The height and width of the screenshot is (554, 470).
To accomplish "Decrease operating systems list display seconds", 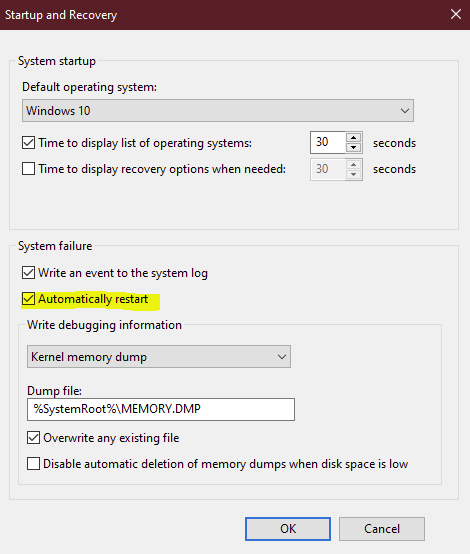I will click(353, 148).
